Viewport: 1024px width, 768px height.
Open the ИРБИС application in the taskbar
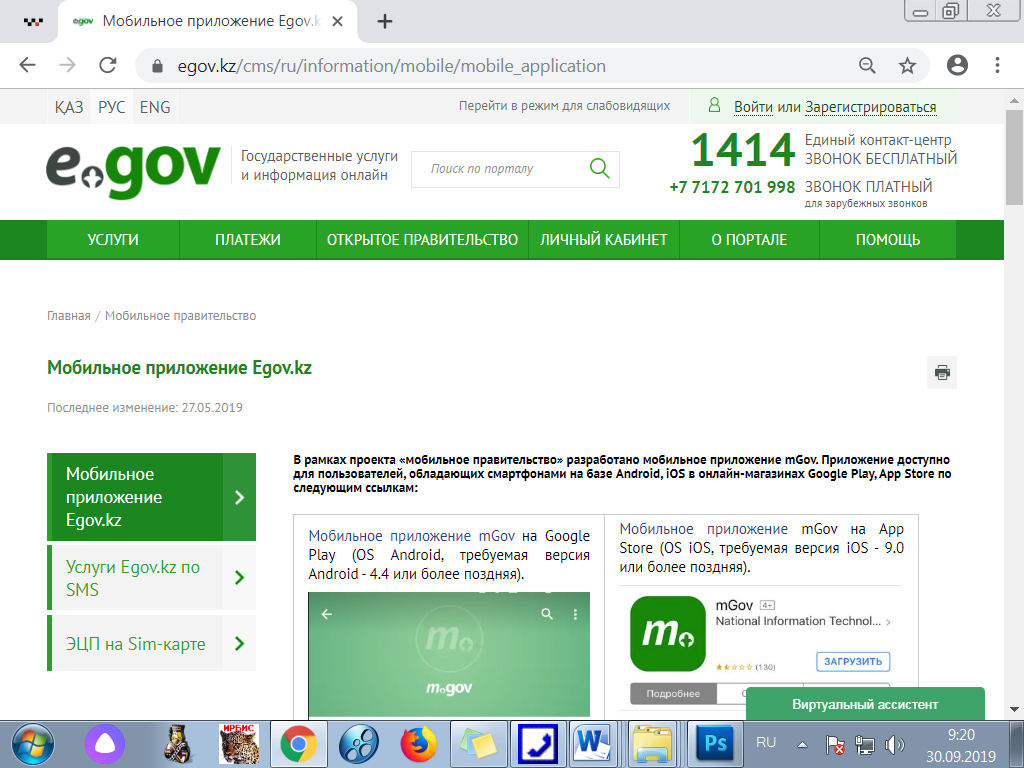coord(238,744)
